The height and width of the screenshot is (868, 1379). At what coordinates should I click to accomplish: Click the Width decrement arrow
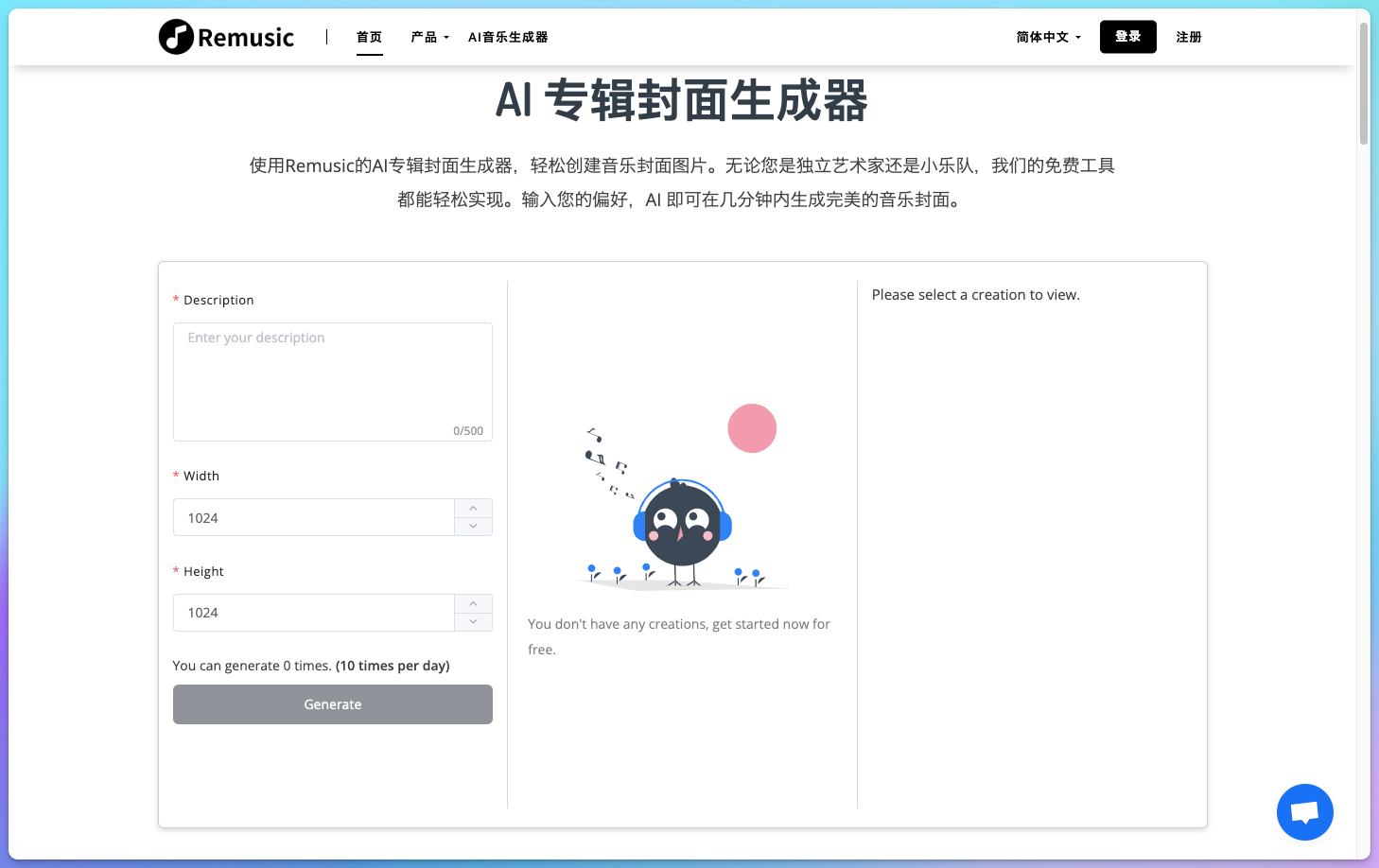[473, 527]
